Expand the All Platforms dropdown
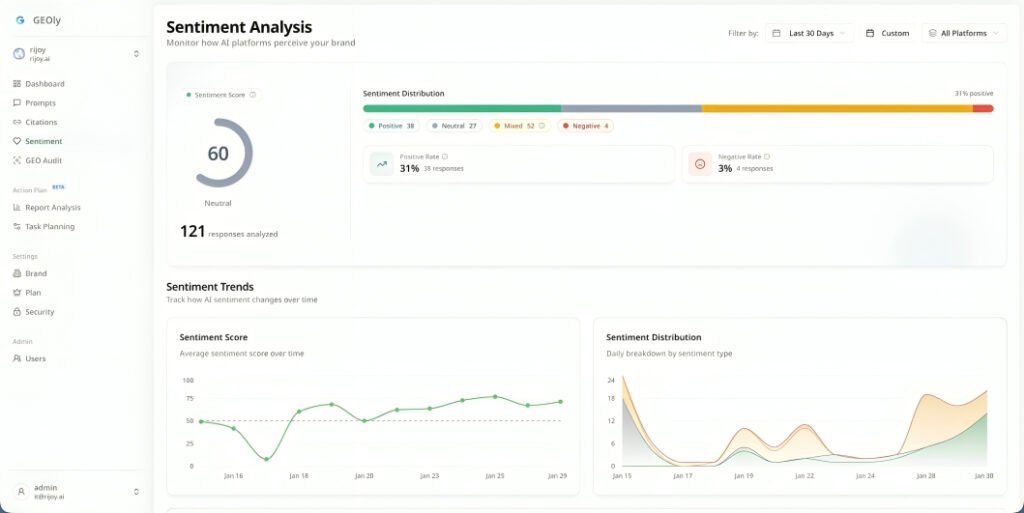Image resolution: width=1024 pixels, height=513 pixels. click(x=964, y=33)
